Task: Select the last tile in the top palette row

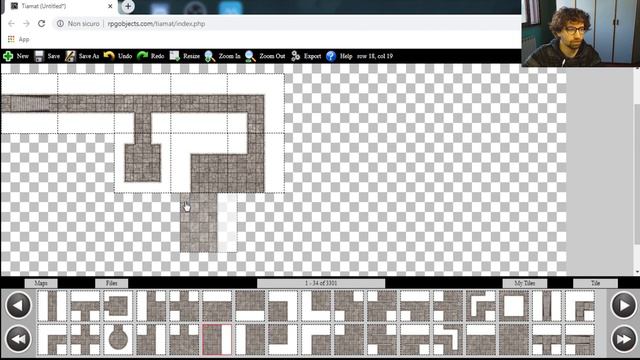Action: [580, 306]
